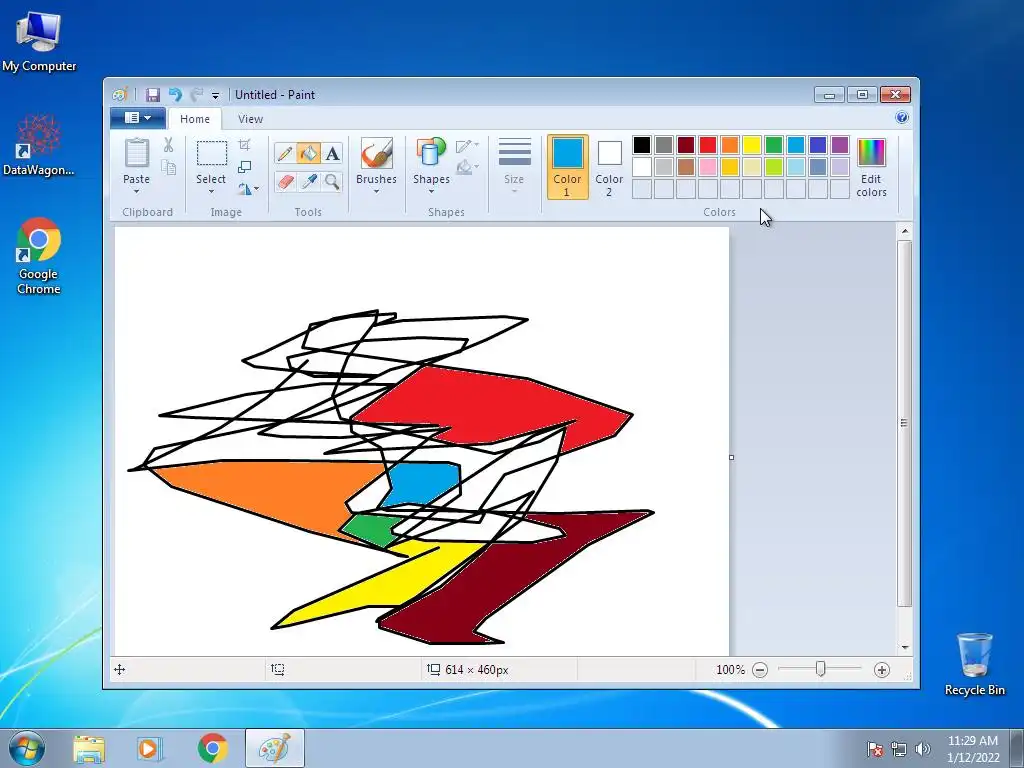Activate Color 2 selector
Image resolution: width=1024 pixels, height=768 pixels.
point(609,167)
